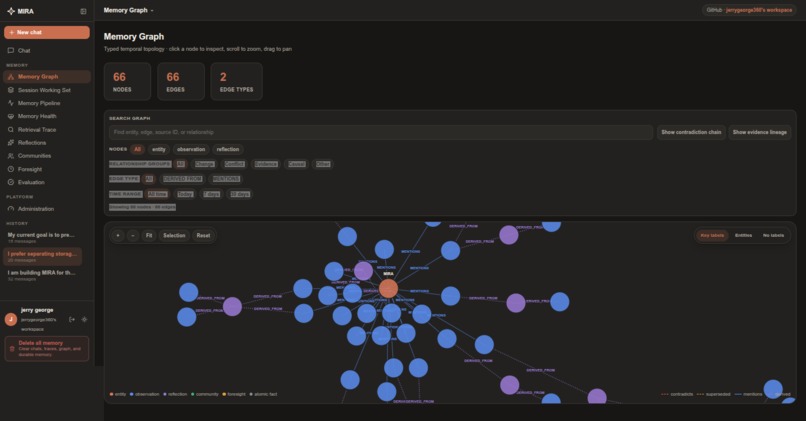The width and height of the screenshot is (806, 421).
Task: Set time range to 7 days
Action: click(x=211, y=194)
